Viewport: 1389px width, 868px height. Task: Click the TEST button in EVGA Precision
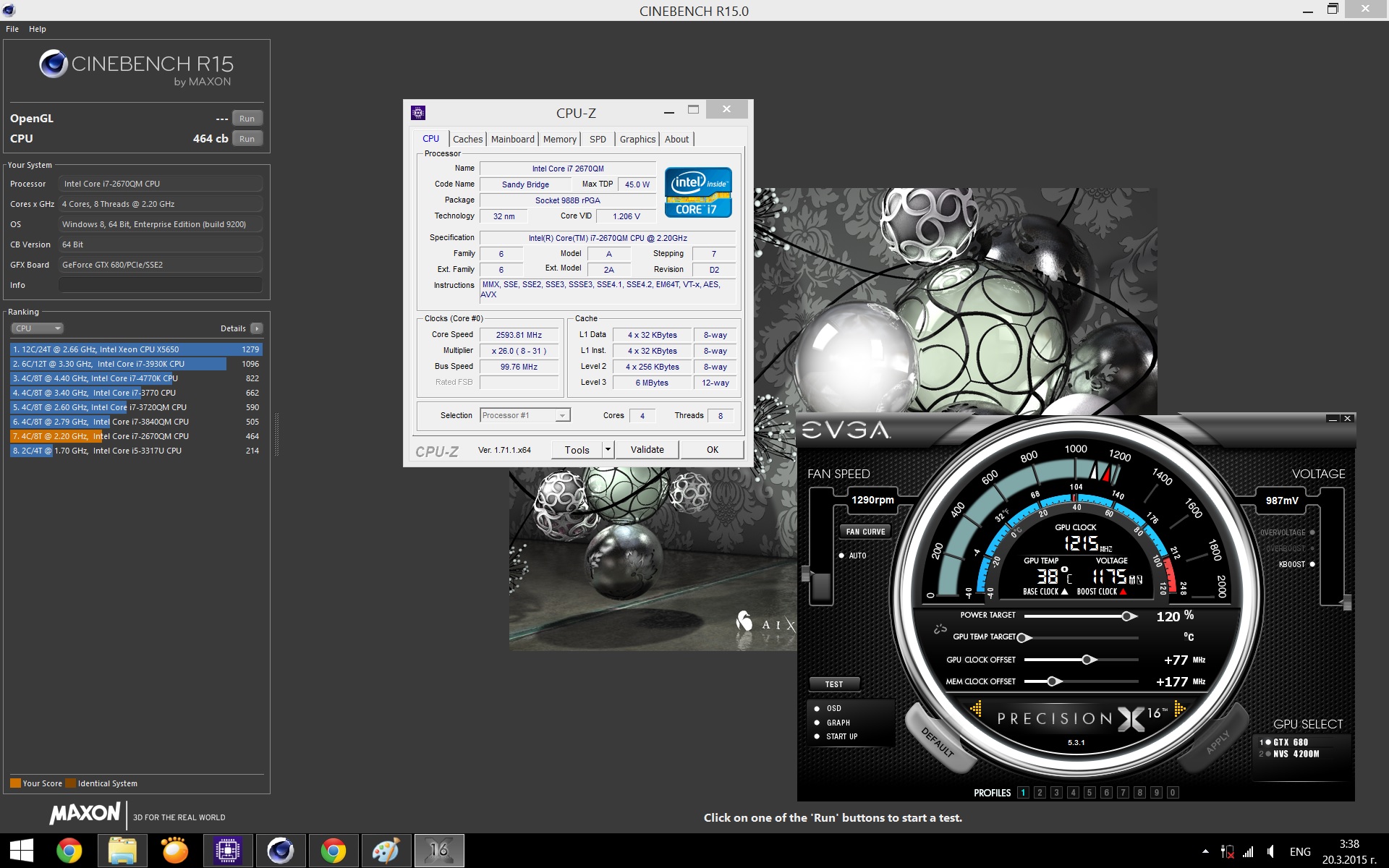834,684
